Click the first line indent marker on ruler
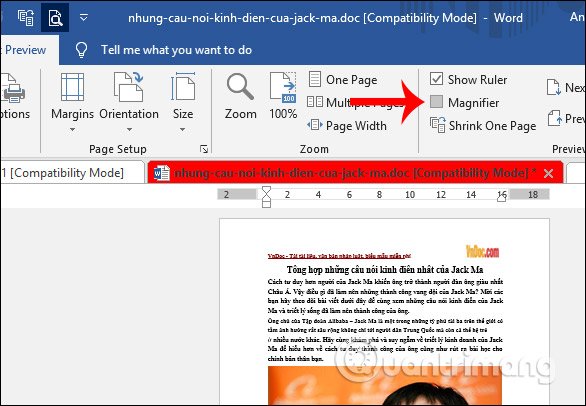The width and height of the screenshot is (586, 406). pyautogui.click(x=266, y=190)
